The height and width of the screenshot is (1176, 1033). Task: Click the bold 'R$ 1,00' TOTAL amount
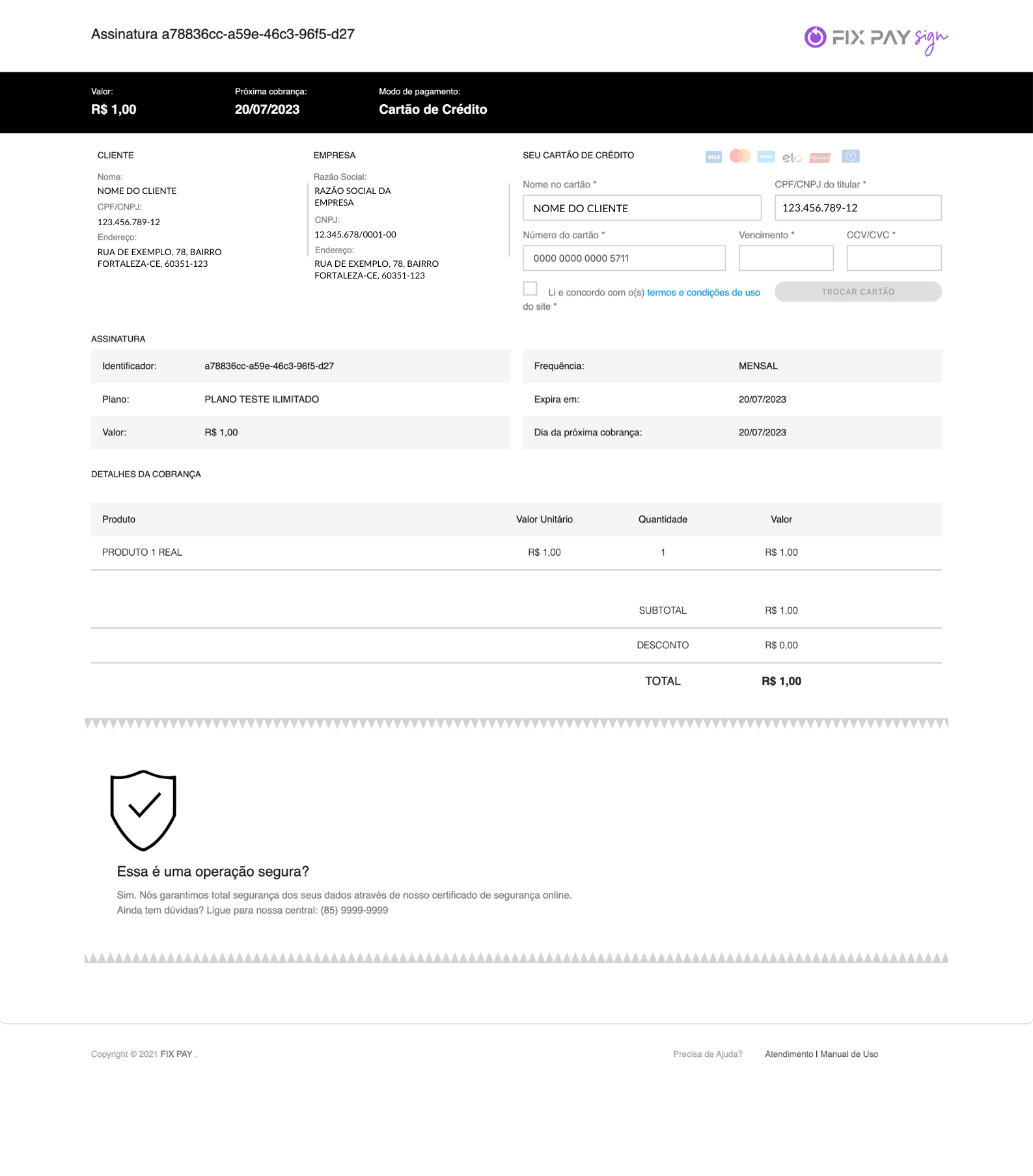[x=781, y=681]
